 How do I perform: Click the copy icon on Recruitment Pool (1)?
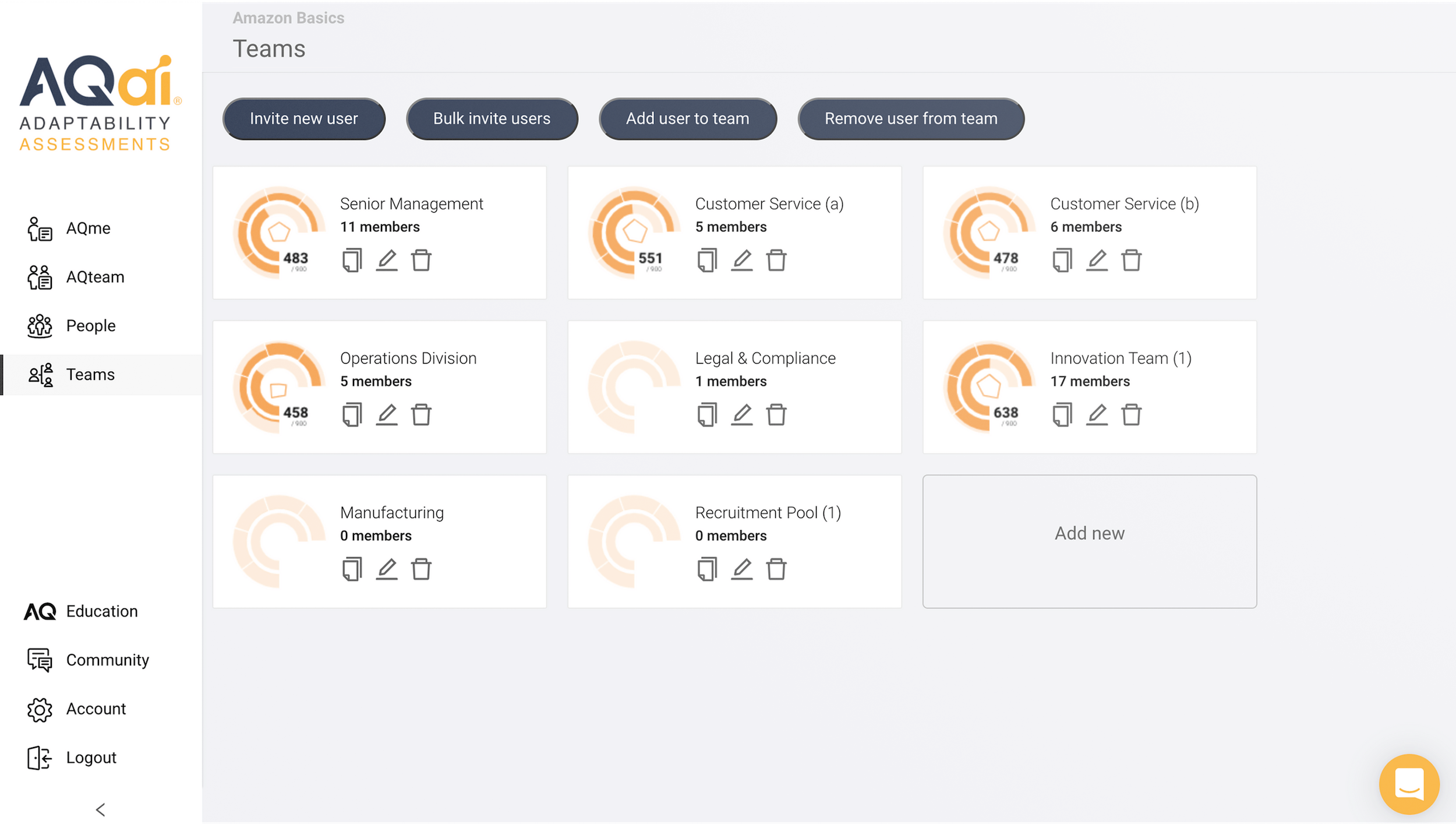point(706,569)
